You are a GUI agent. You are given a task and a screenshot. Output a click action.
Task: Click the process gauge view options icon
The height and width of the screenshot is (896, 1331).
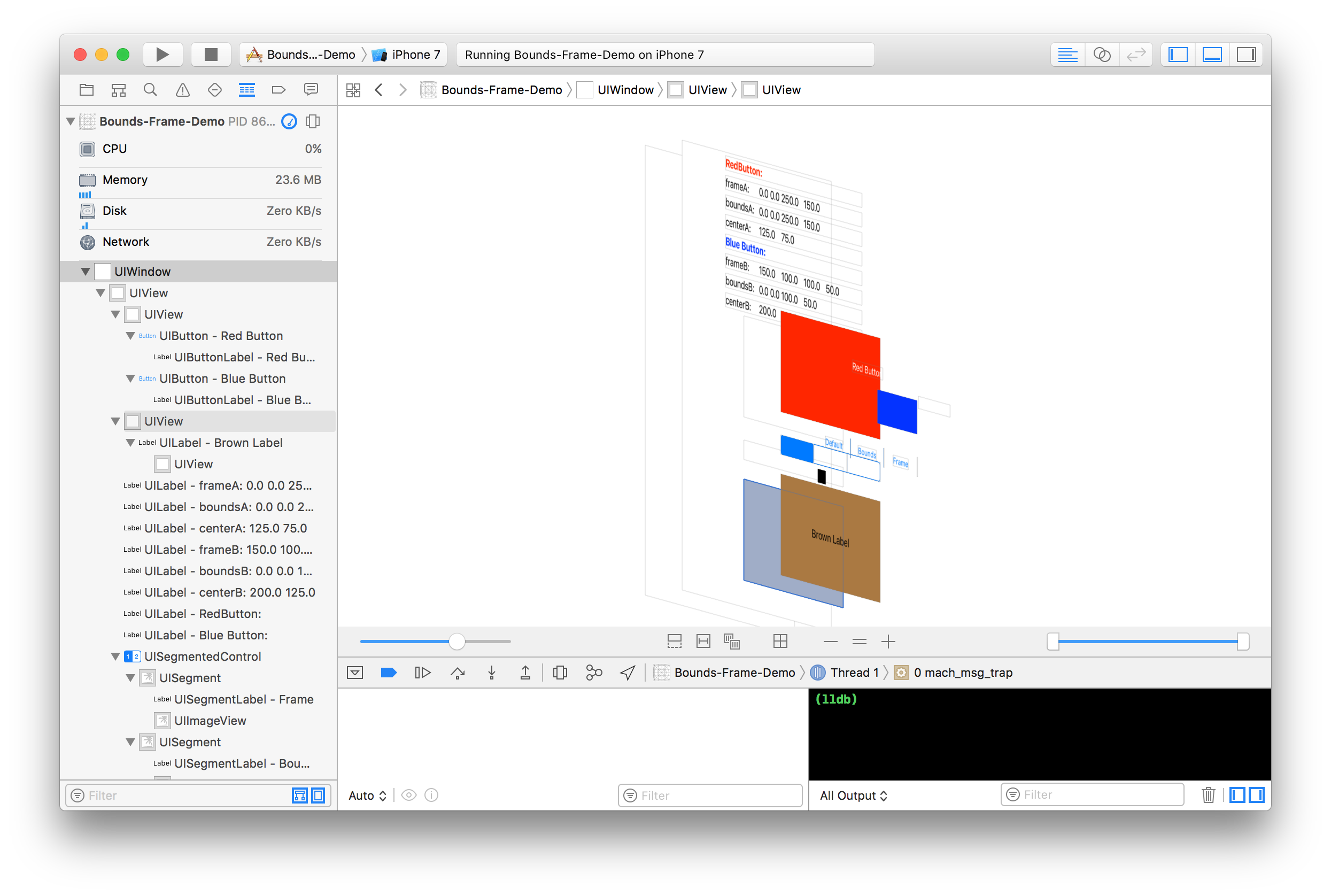290,121
